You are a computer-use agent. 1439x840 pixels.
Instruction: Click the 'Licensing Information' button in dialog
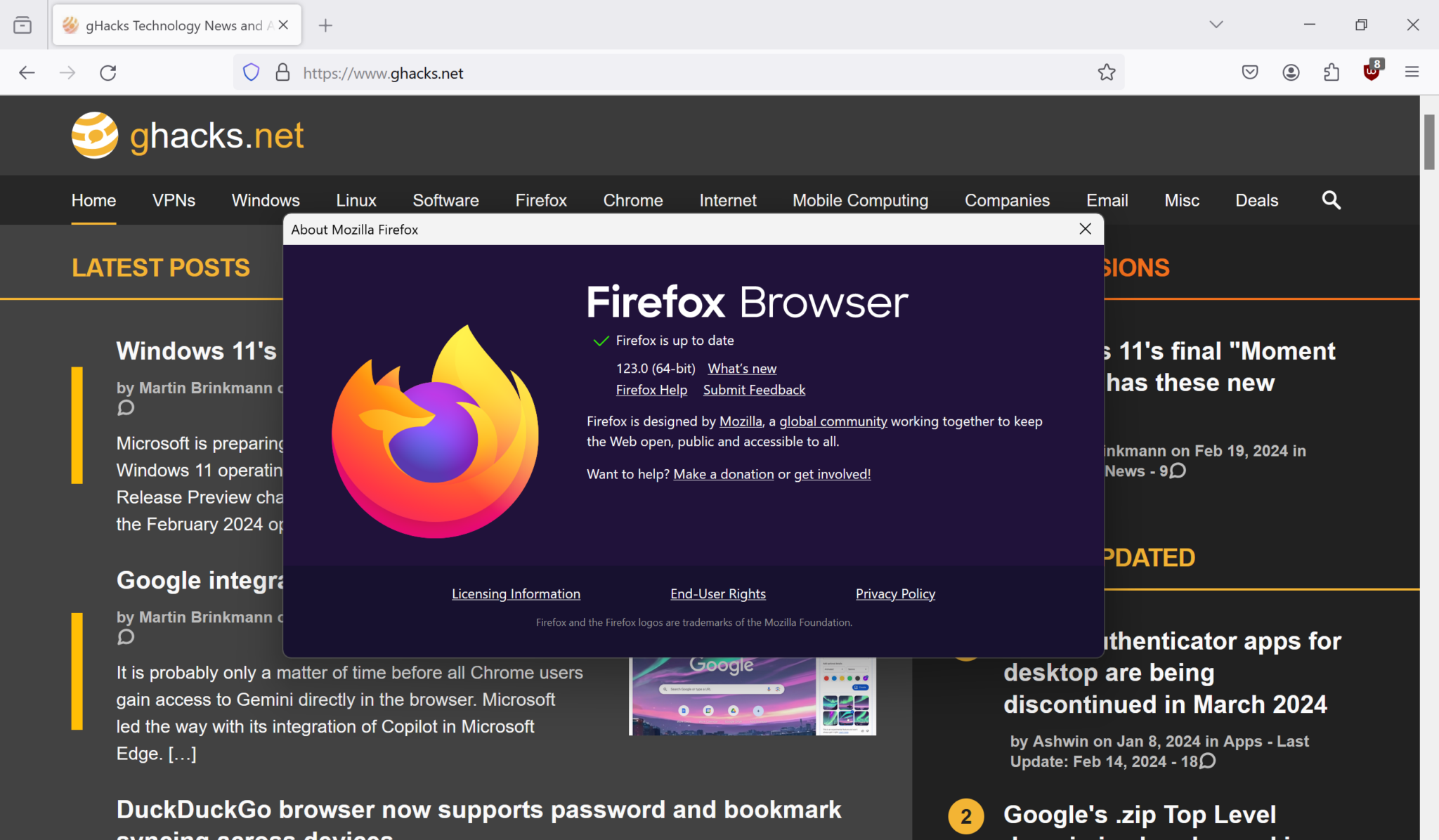[x=516, y=593]
